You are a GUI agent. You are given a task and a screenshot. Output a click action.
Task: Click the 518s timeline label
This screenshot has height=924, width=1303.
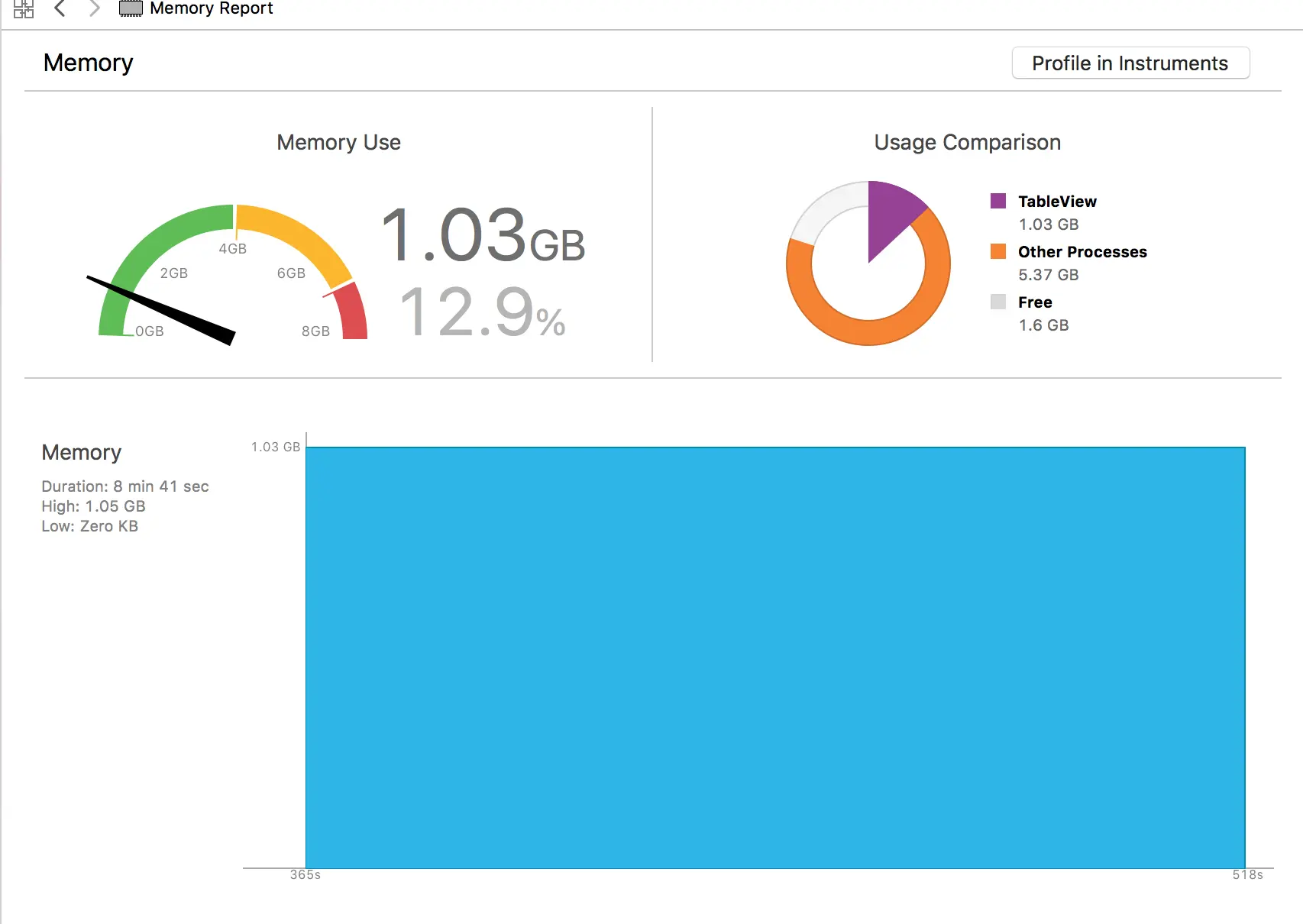click(x=1248, y=875)
